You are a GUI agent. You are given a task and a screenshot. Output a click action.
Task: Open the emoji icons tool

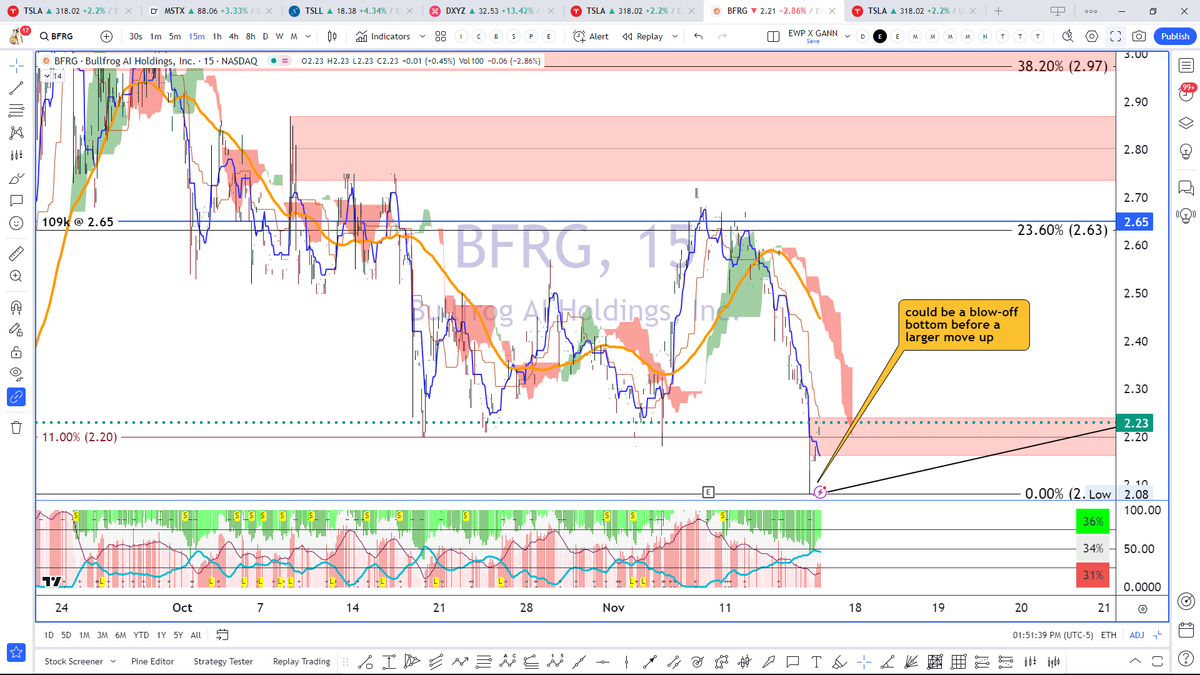[x=15, y=222]
